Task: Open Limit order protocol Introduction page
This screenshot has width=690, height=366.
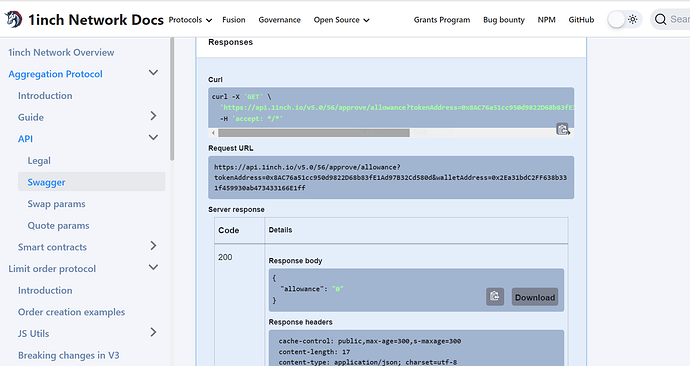Action: click(x=45, y=290)
